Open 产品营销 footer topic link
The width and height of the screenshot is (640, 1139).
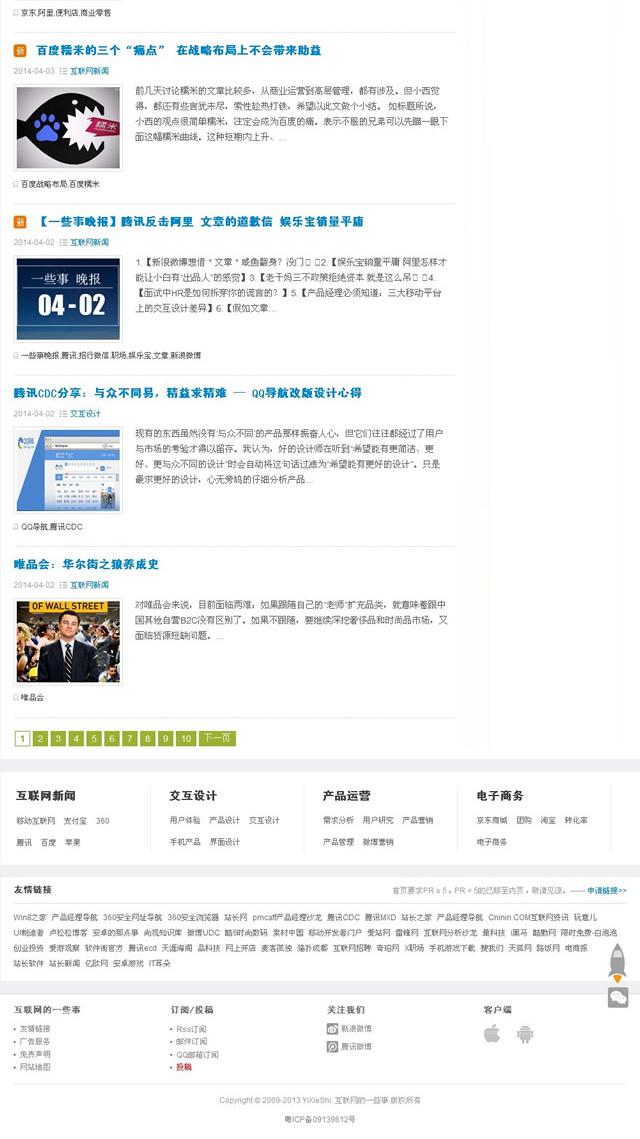[418, 820]
